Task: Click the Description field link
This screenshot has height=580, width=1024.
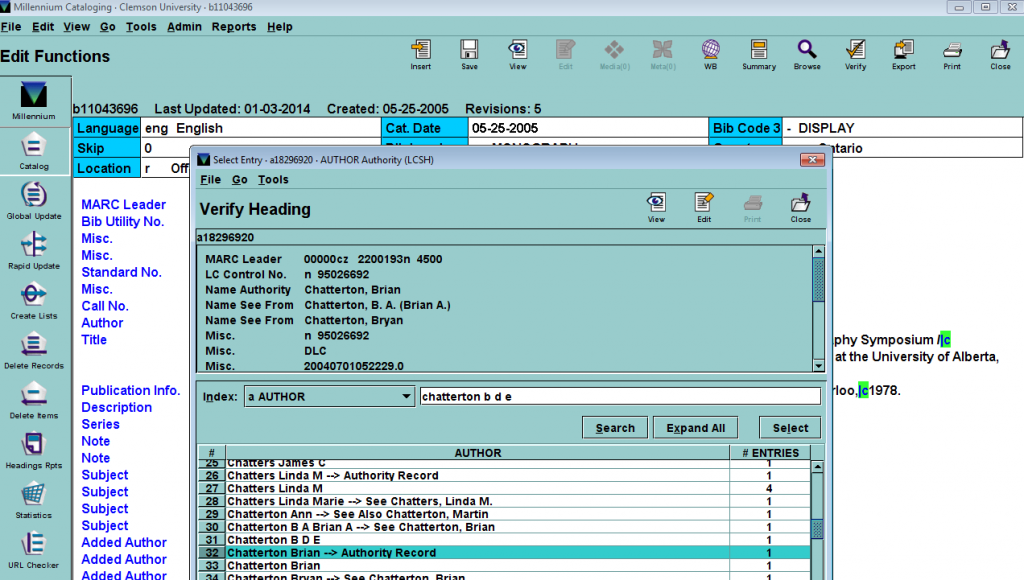Action: 116,407
